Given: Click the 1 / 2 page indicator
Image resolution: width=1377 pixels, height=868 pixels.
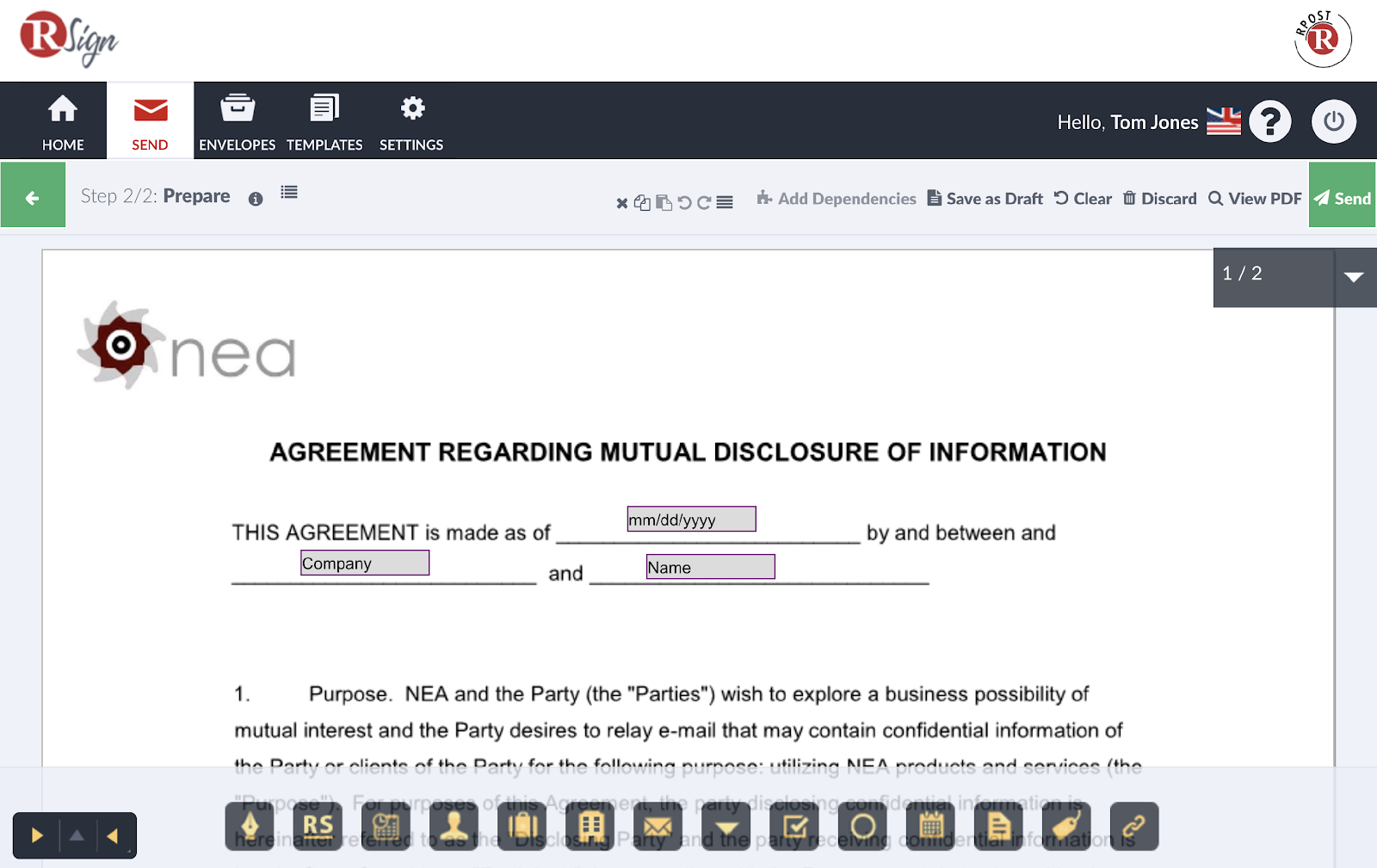Looking at the screenshot, I should [1242, 274].
